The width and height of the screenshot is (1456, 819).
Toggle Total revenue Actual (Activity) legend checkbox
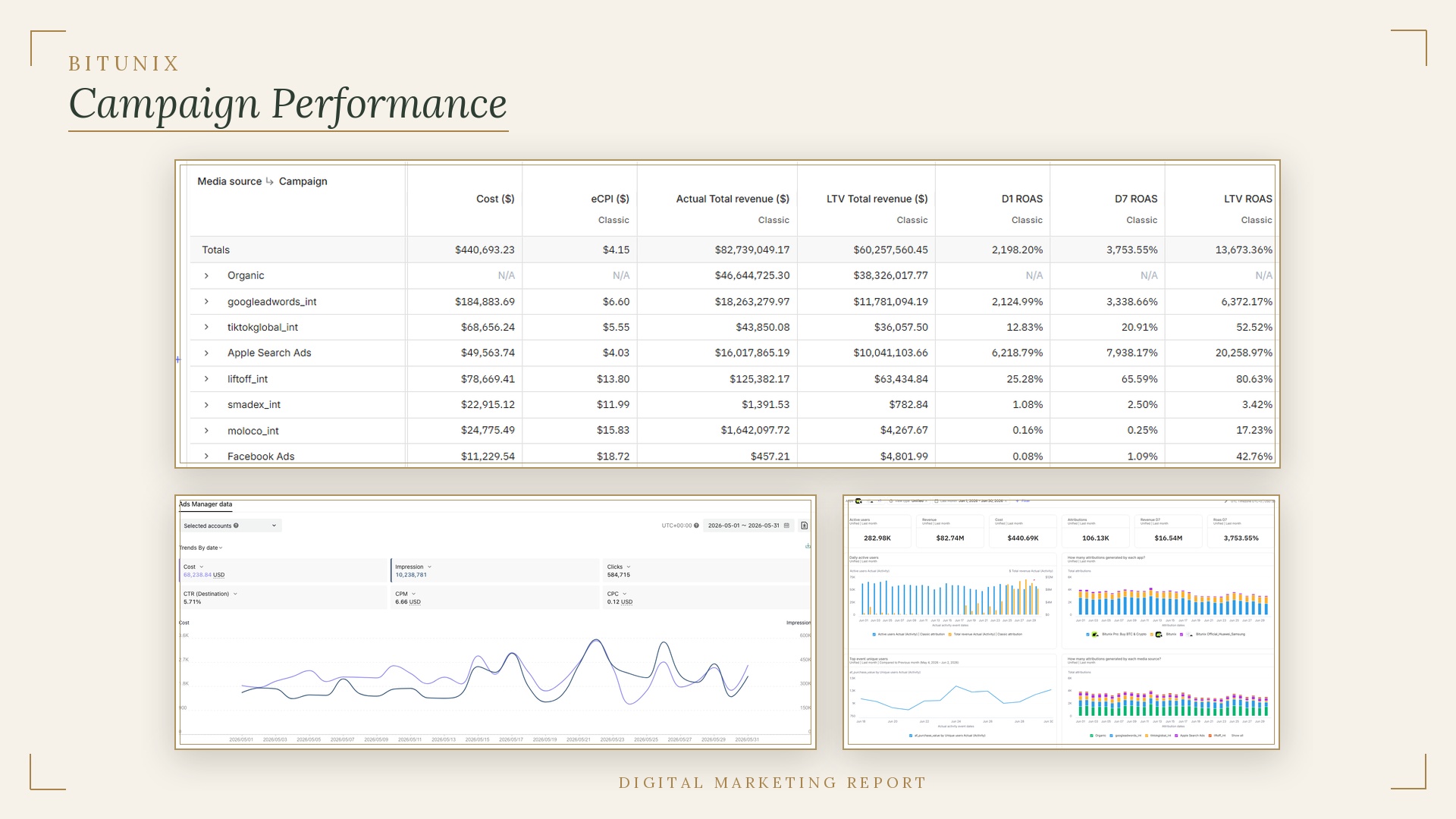pos(950,634)
